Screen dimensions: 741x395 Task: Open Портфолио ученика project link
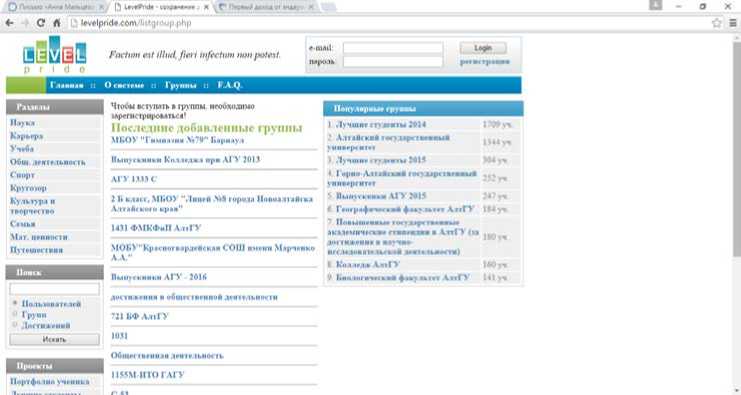coord(50,381)
